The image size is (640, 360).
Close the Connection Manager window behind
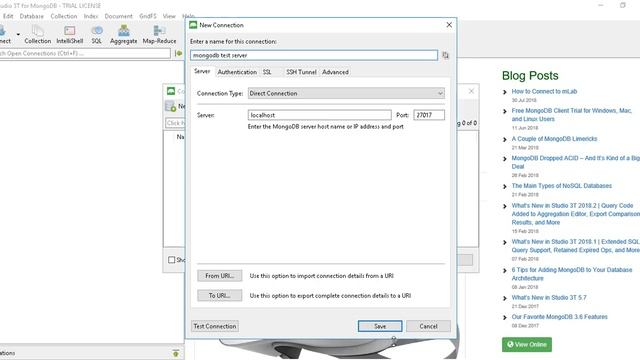[471, 91]
